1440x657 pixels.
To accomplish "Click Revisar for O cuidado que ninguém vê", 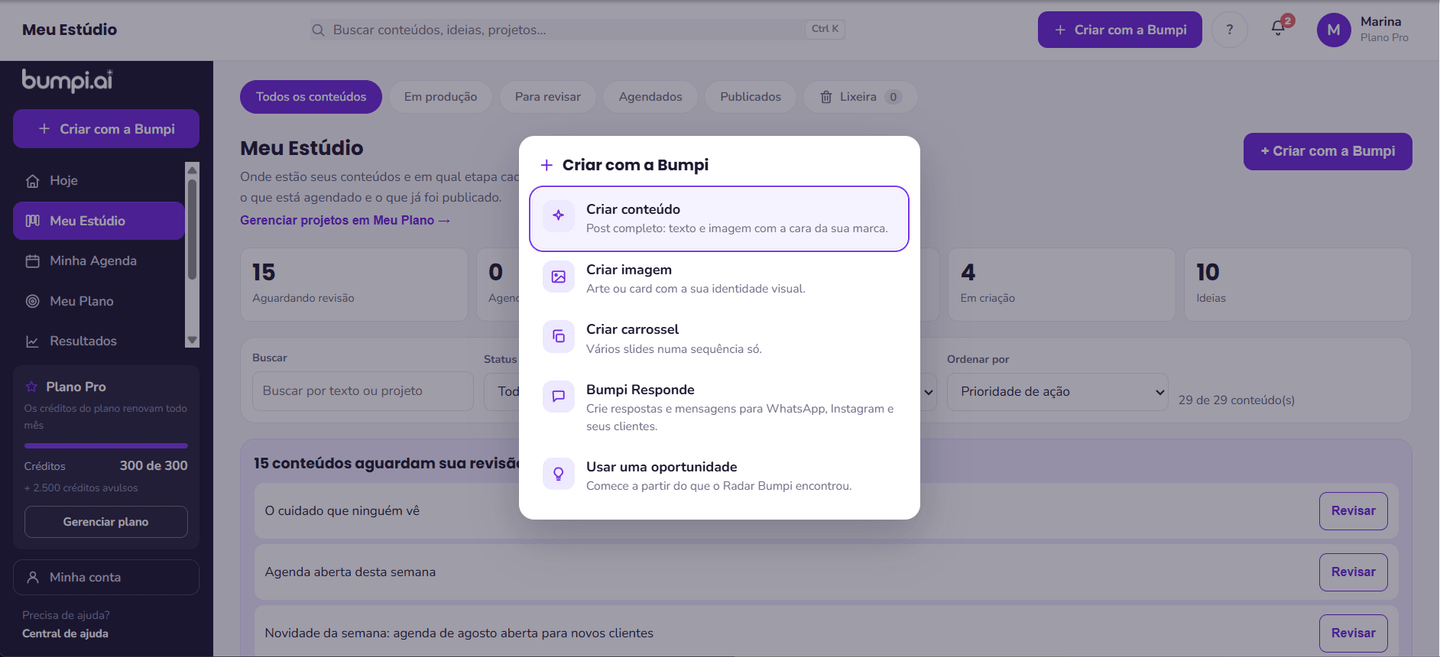I will coord(1353,511).
